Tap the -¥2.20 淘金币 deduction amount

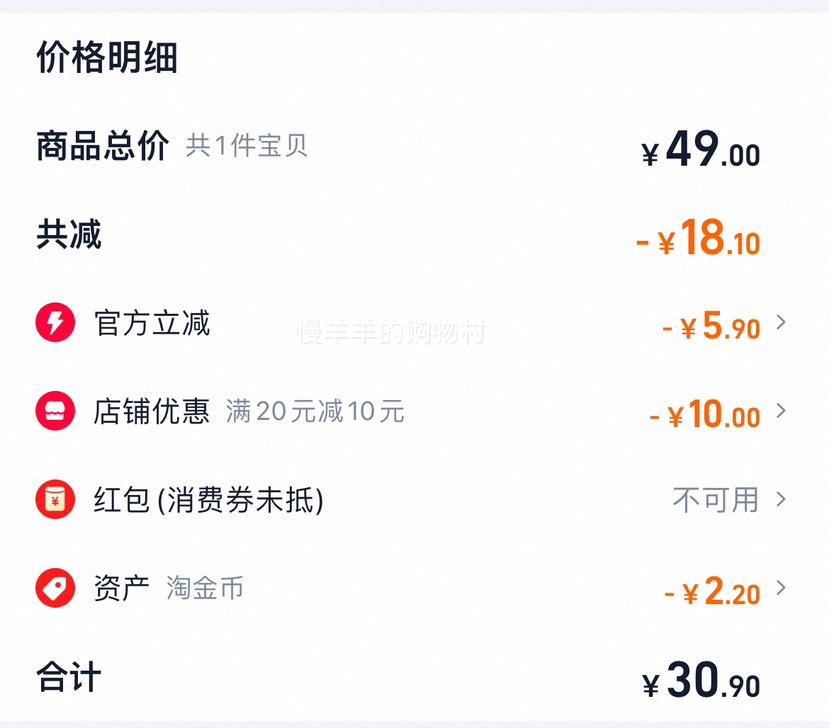(x=712, y=591)
